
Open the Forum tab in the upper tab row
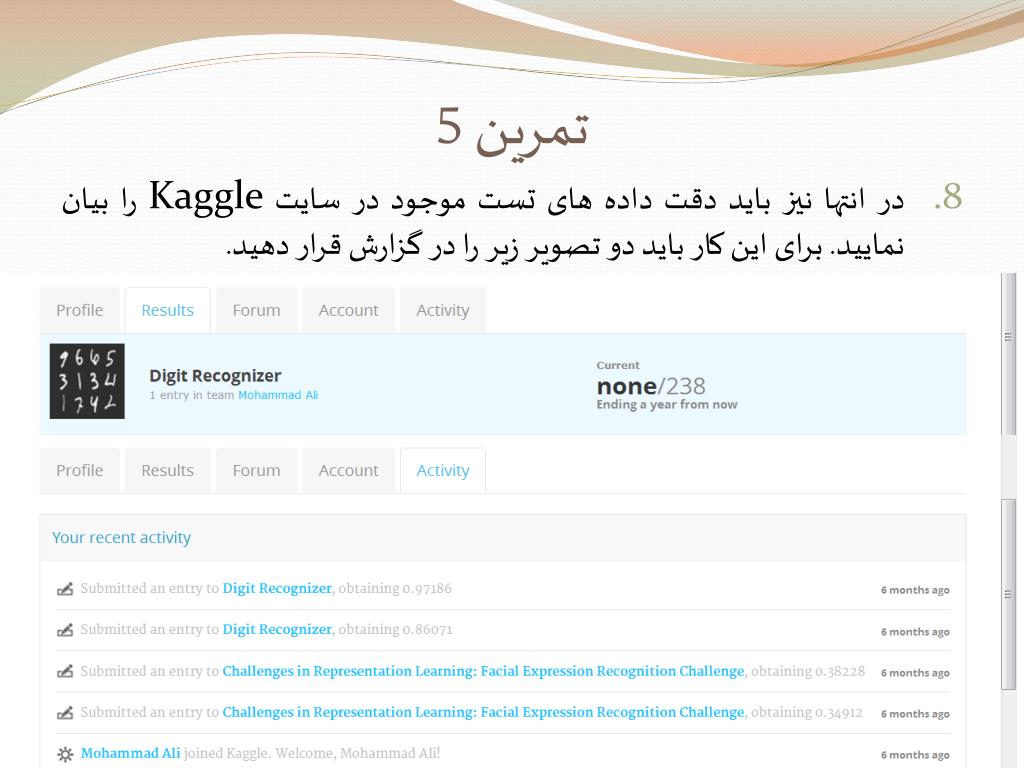[x=257, y=310]
